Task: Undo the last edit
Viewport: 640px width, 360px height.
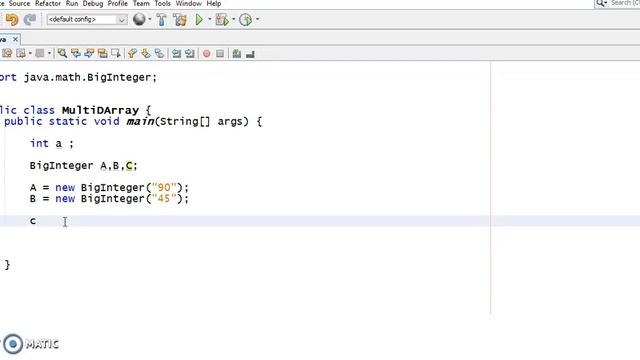Action: pyautogui.click(x=11, y=19)
